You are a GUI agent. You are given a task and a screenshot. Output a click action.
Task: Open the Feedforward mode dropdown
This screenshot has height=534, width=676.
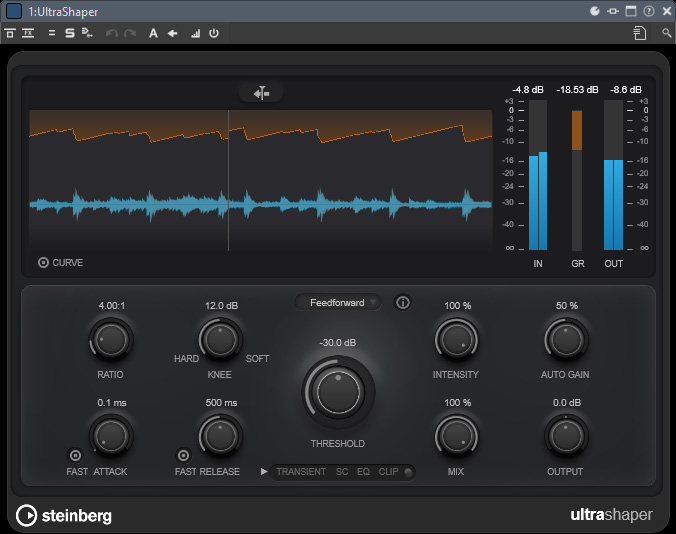(338, 303)
